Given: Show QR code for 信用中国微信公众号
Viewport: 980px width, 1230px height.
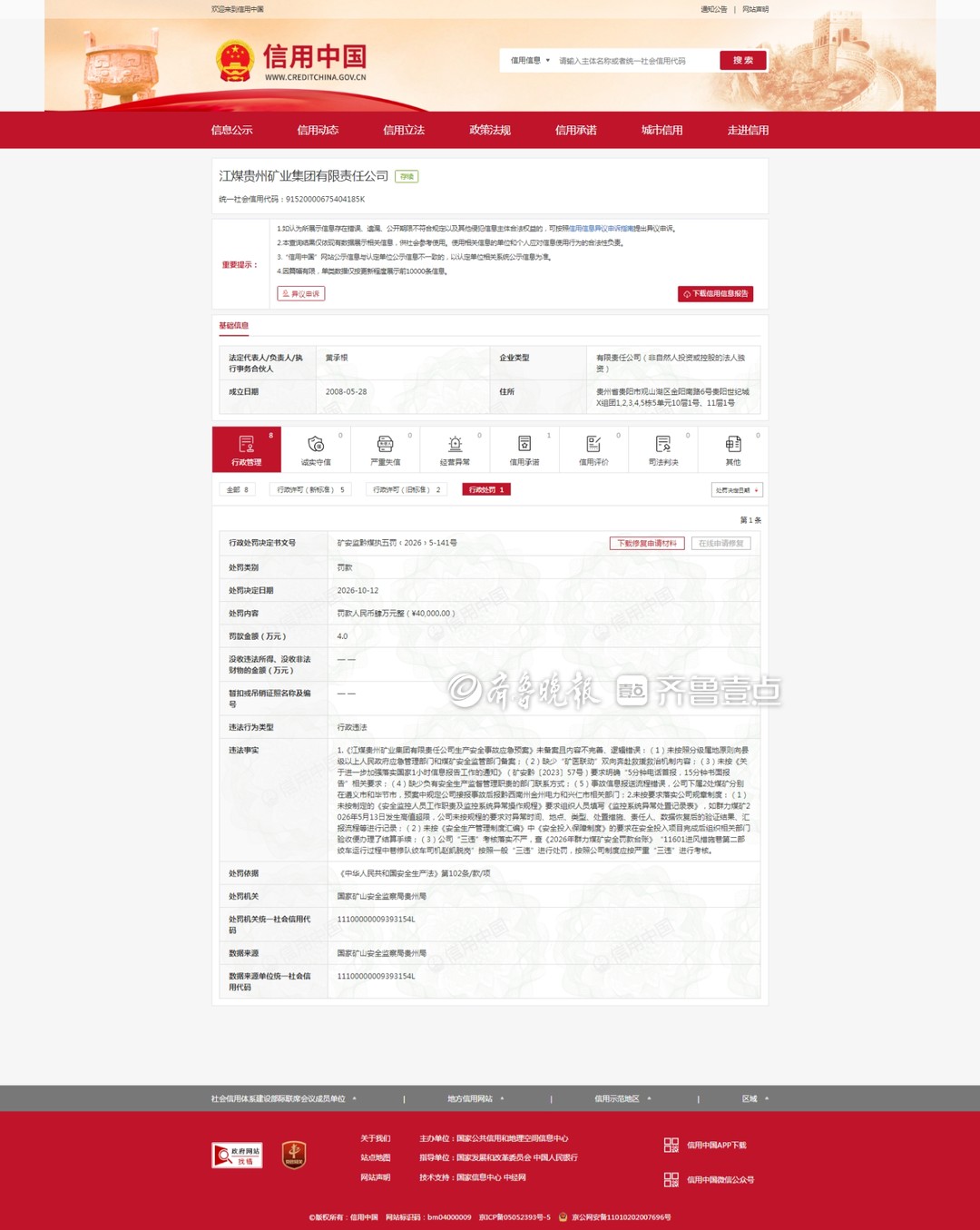Looking at the screenshot, I should (671, 1180).
